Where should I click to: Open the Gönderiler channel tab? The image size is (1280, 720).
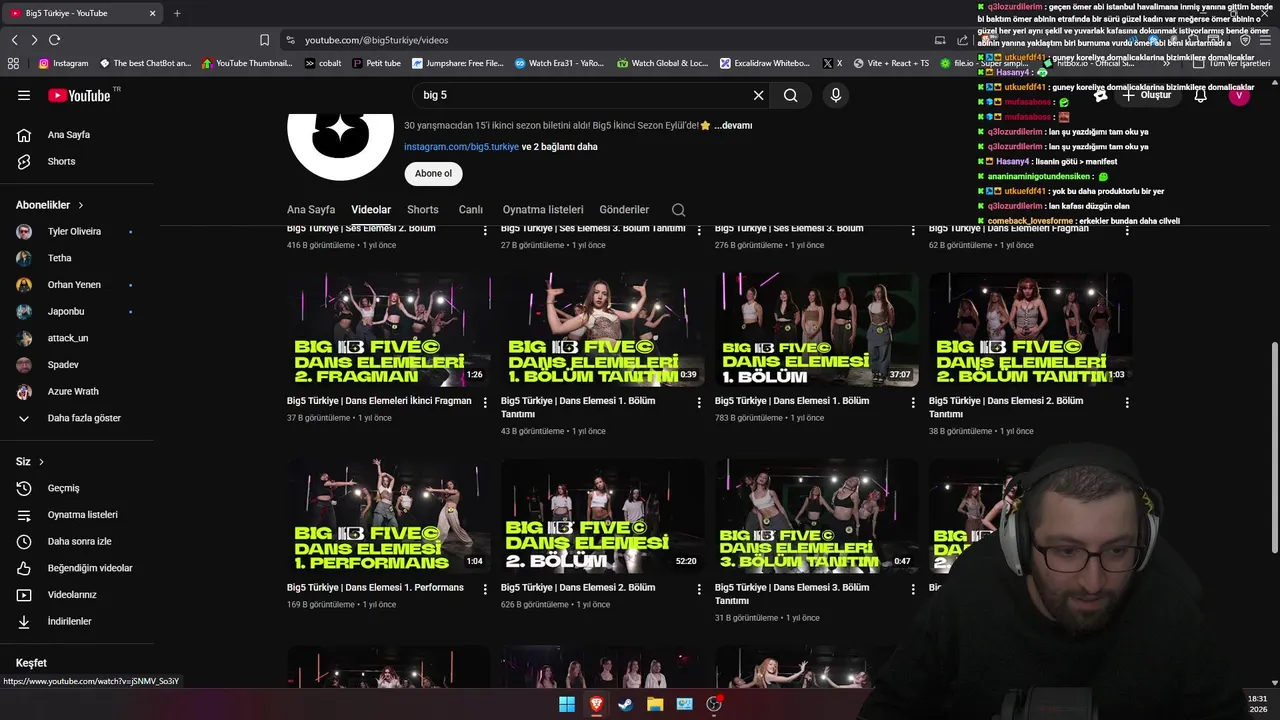click(624, 210)
